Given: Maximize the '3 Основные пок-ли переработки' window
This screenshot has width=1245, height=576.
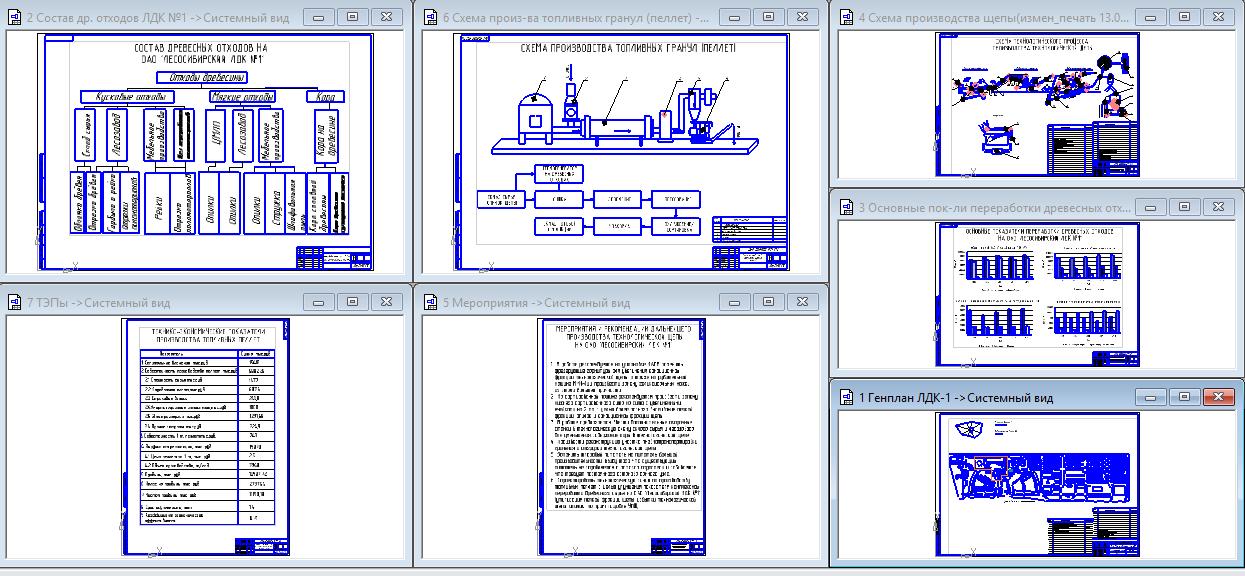Looking at the screenshot, I should (1183, 207).
